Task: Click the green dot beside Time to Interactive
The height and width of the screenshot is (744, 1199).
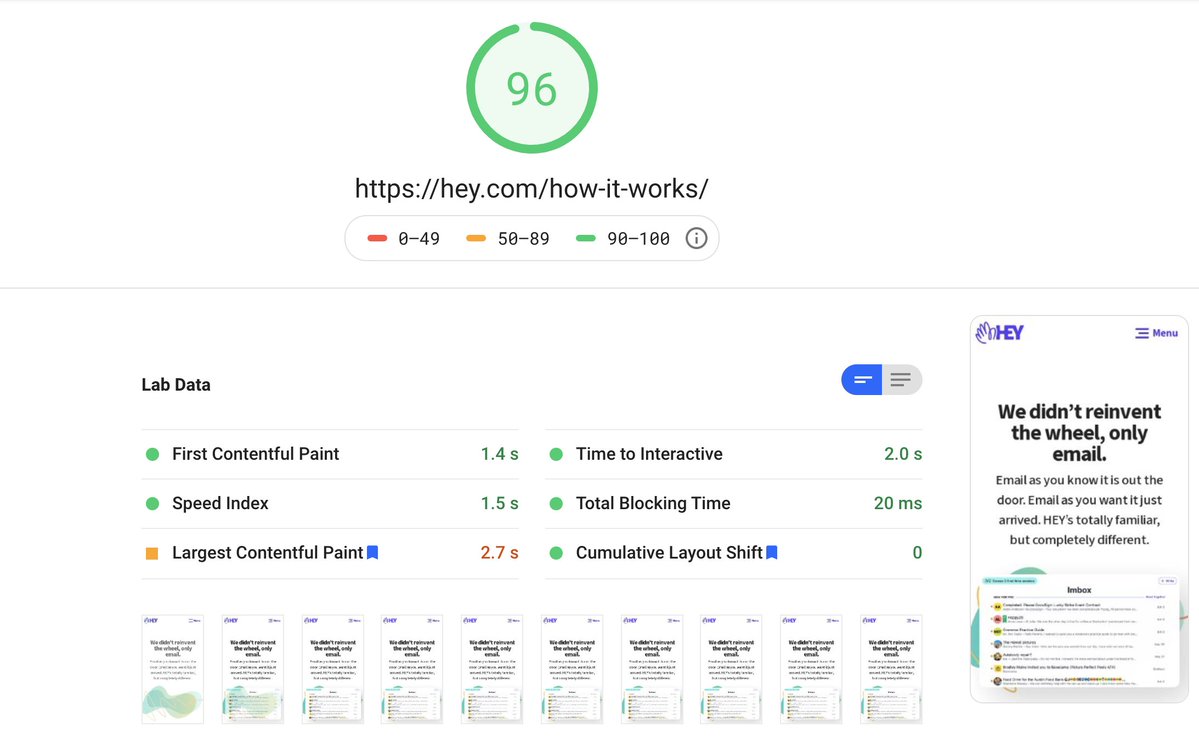Action: [x=556, y=454]
